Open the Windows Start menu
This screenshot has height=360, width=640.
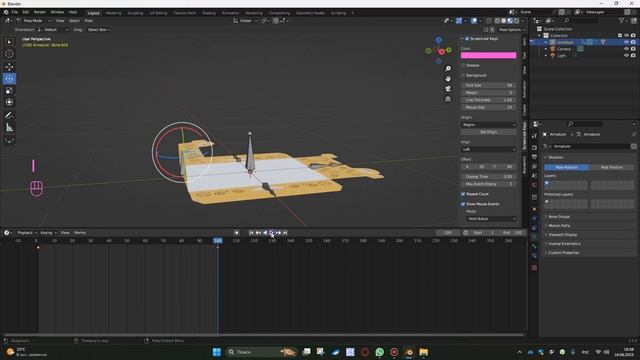217,352
